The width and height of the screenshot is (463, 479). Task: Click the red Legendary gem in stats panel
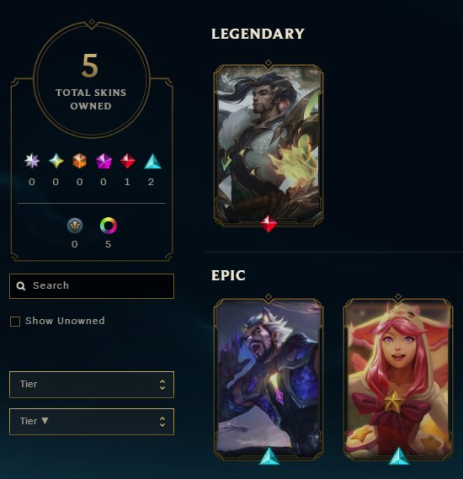(x=127, y=161)
